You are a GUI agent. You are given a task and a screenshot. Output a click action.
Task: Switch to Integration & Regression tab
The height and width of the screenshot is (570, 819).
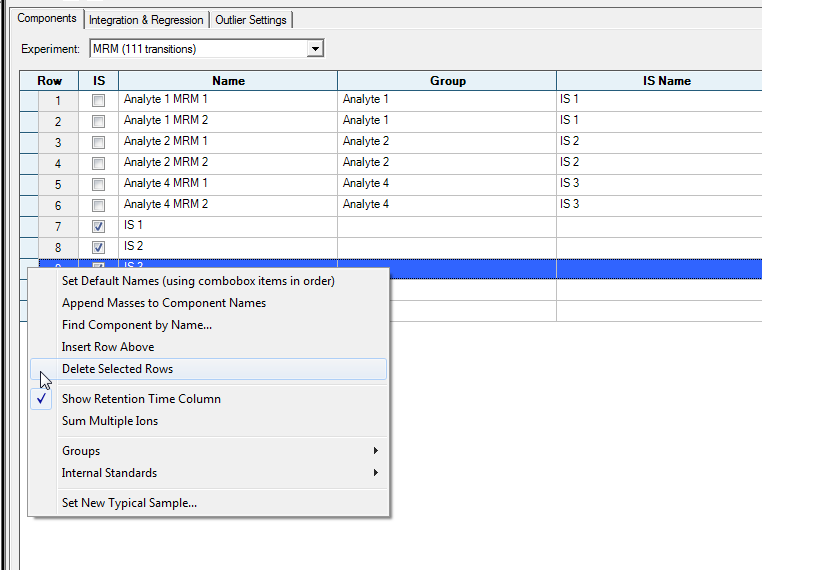(x=146, y=20)
